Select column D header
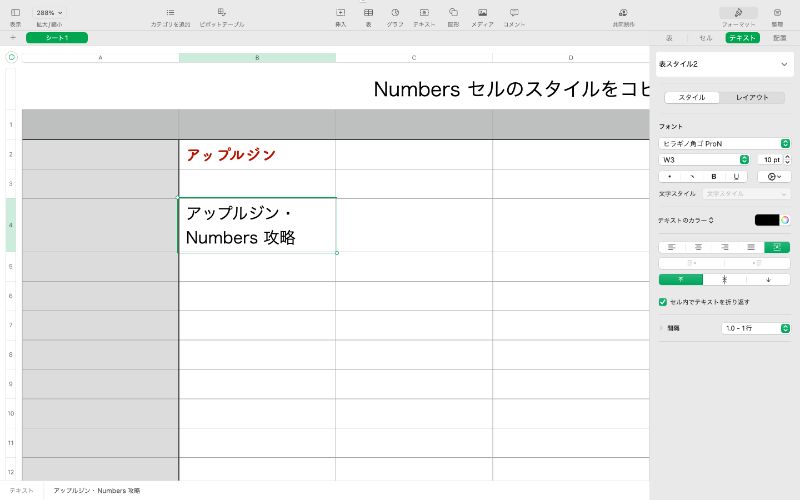 tap(571, 58)
